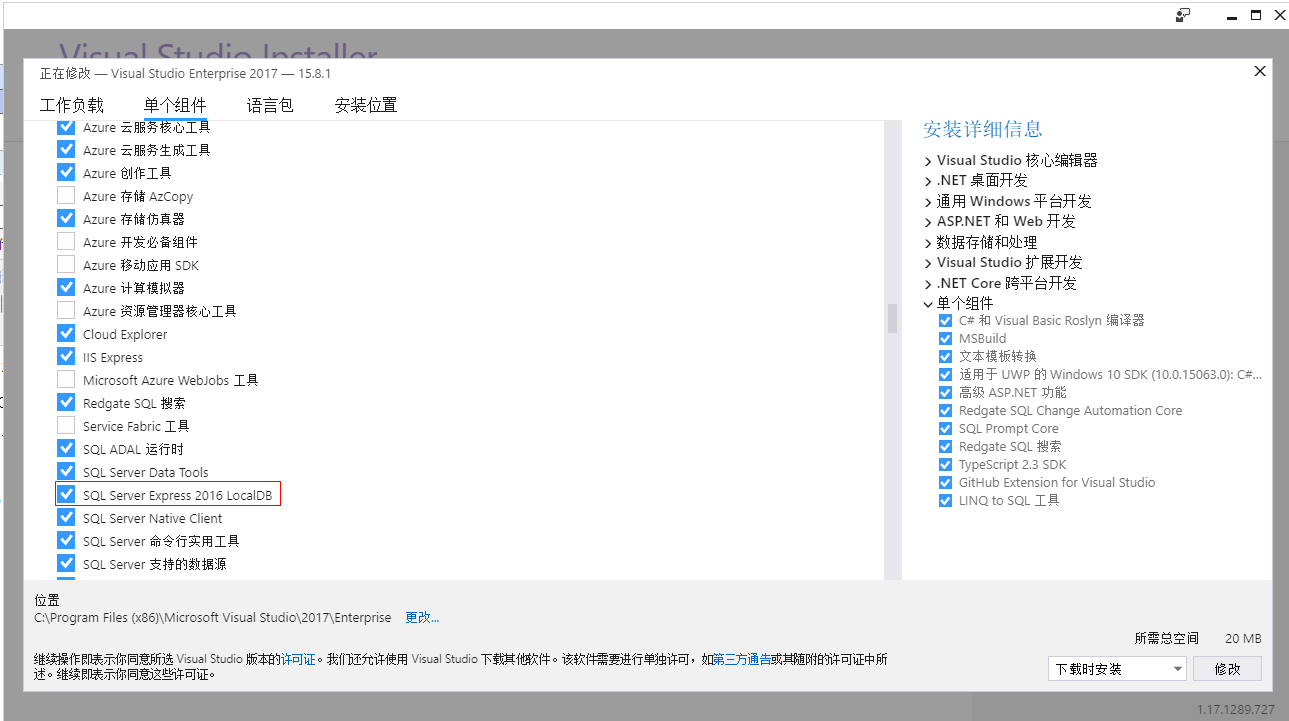Viewport: 1289px width, 721px height.
Task: Expand .NET 桌面开发 in install details
Action: pos(928,180)
